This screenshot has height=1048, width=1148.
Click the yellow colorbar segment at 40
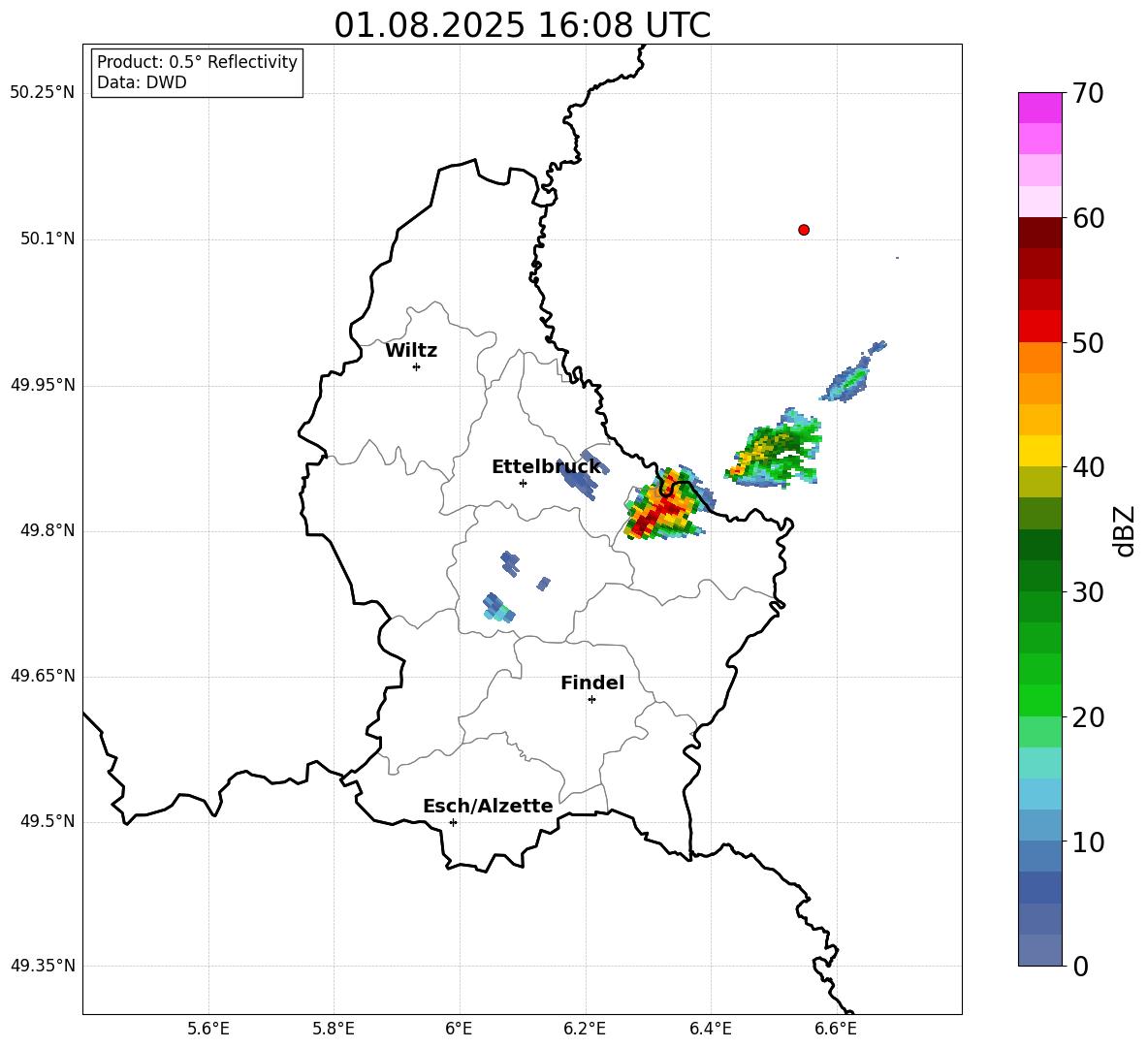coord(1040,451)
